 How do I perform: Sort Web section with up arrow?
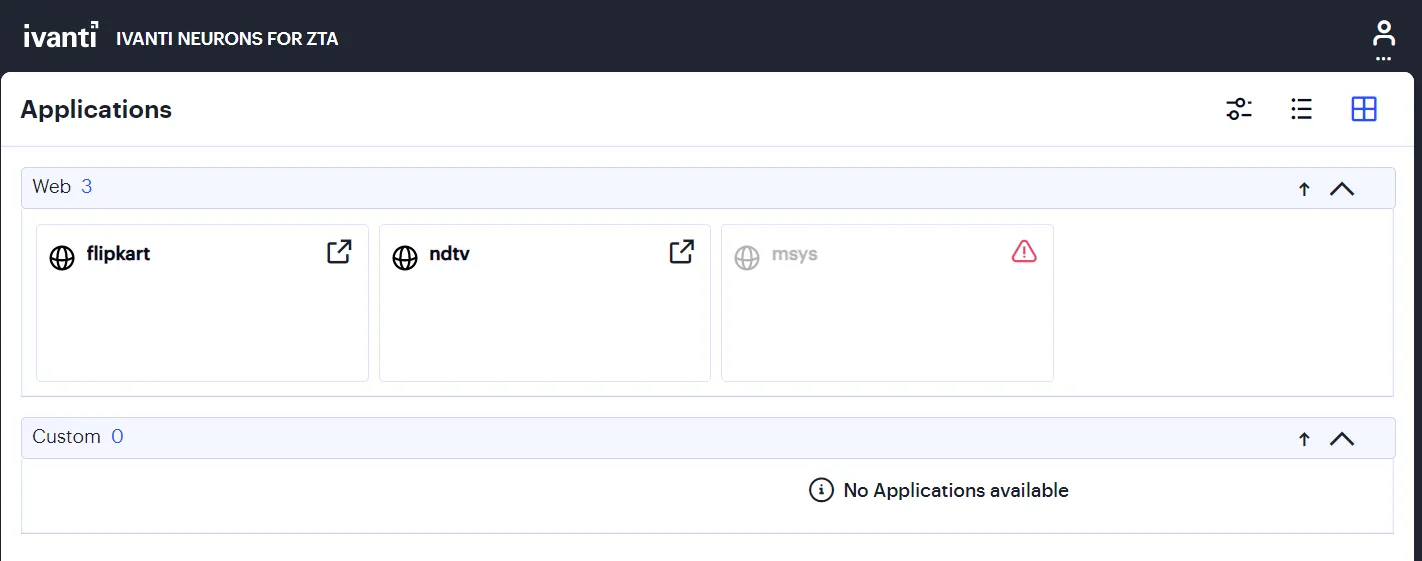point(1304,189)
